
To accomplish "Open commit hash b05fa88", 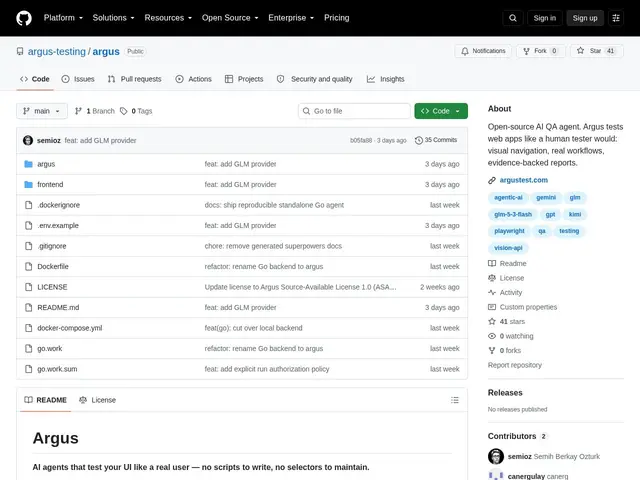I will pyautogui.click(x=361, y=140).
